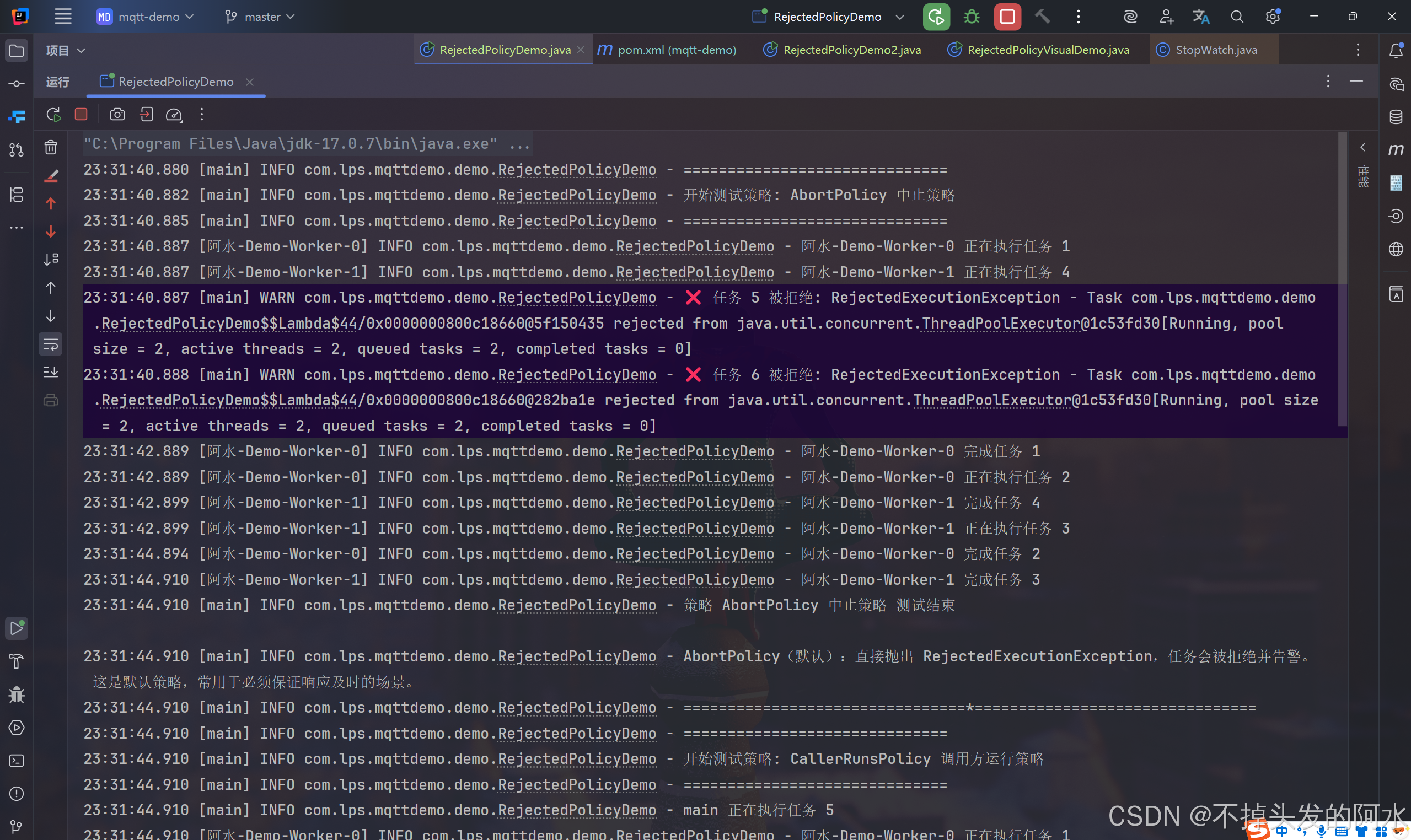Open the Debug bug icon in top toolbar
This screenshot has width=1411, height=840.
(972, 17)
